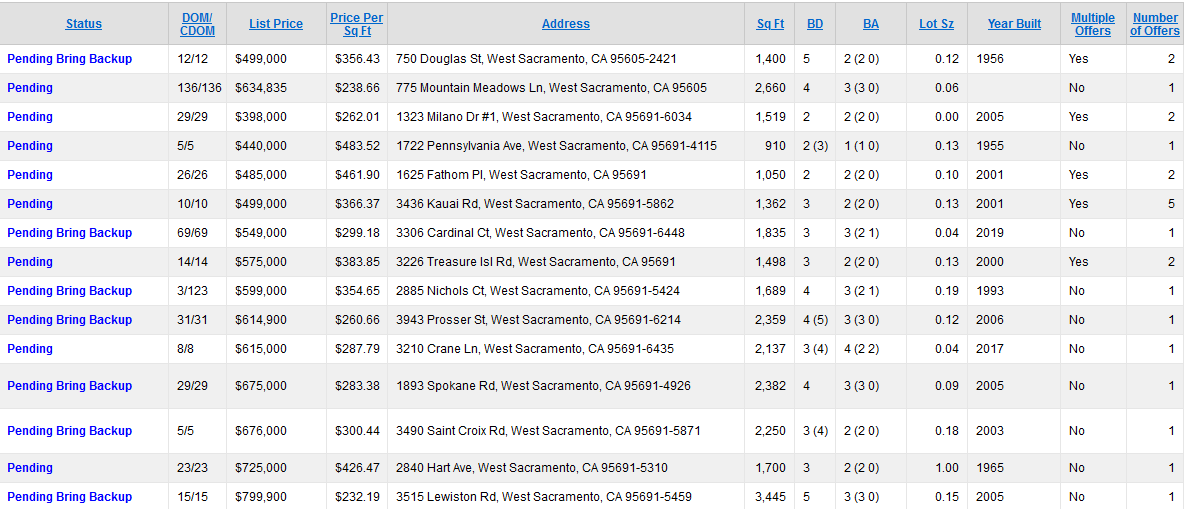Screen dimensions: 1184x509
Task: Click the DOM/CDOM column header
Action: 198,24
